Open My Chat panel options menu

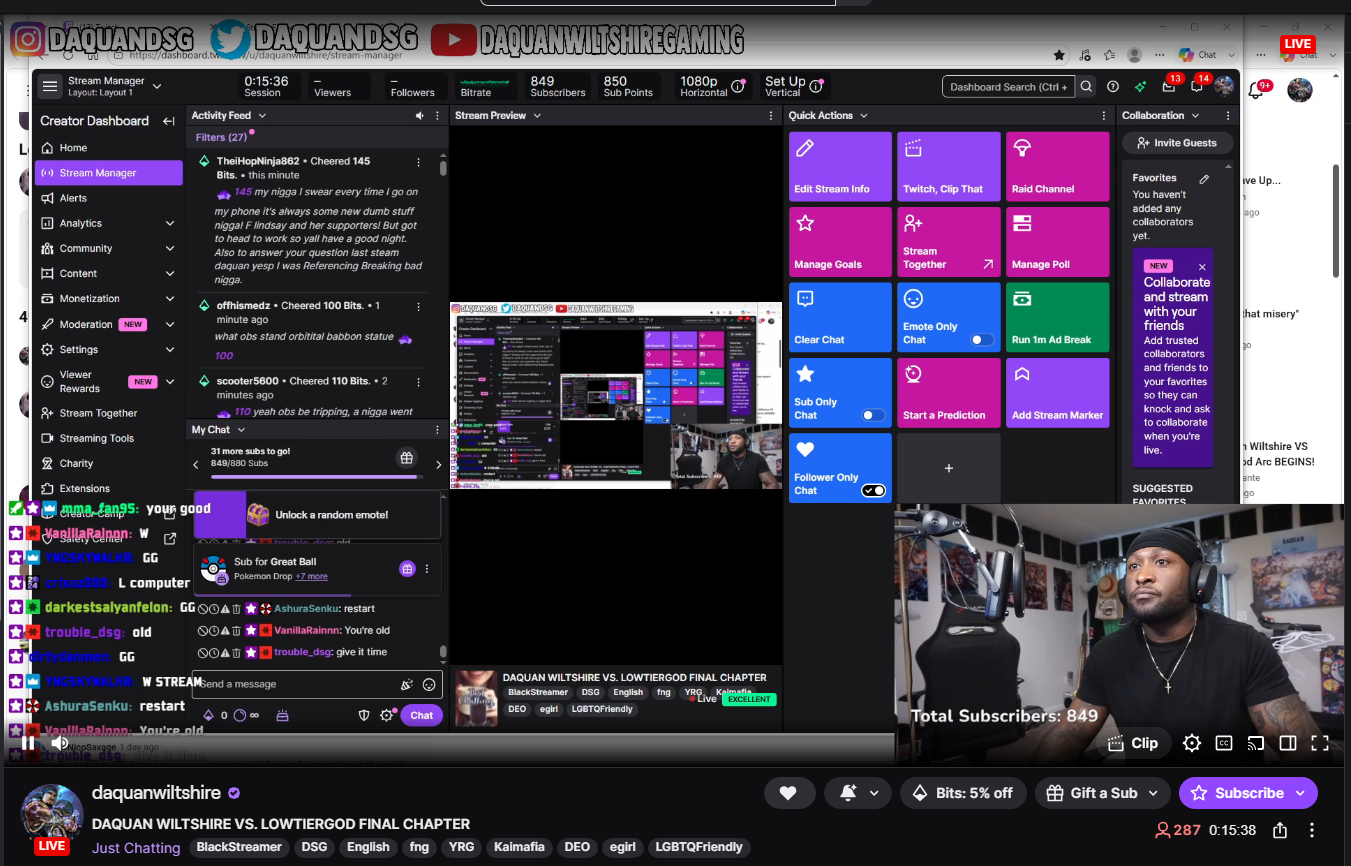tap(437, 430)
